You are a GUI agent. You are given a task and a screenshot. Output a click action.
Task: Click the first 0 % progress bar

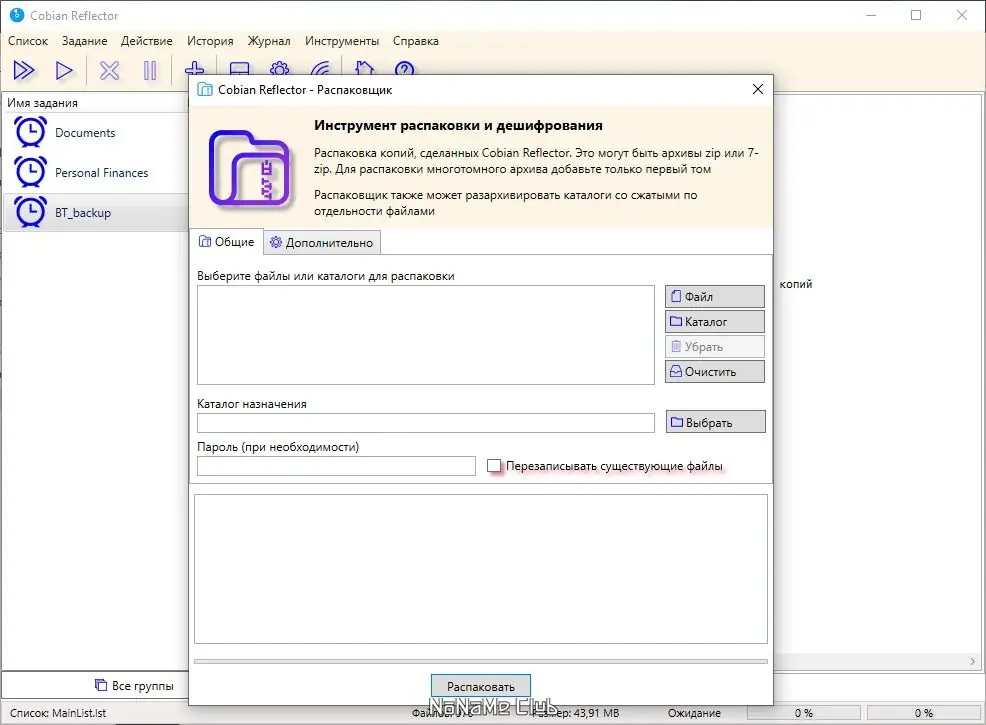pos(804,712)
